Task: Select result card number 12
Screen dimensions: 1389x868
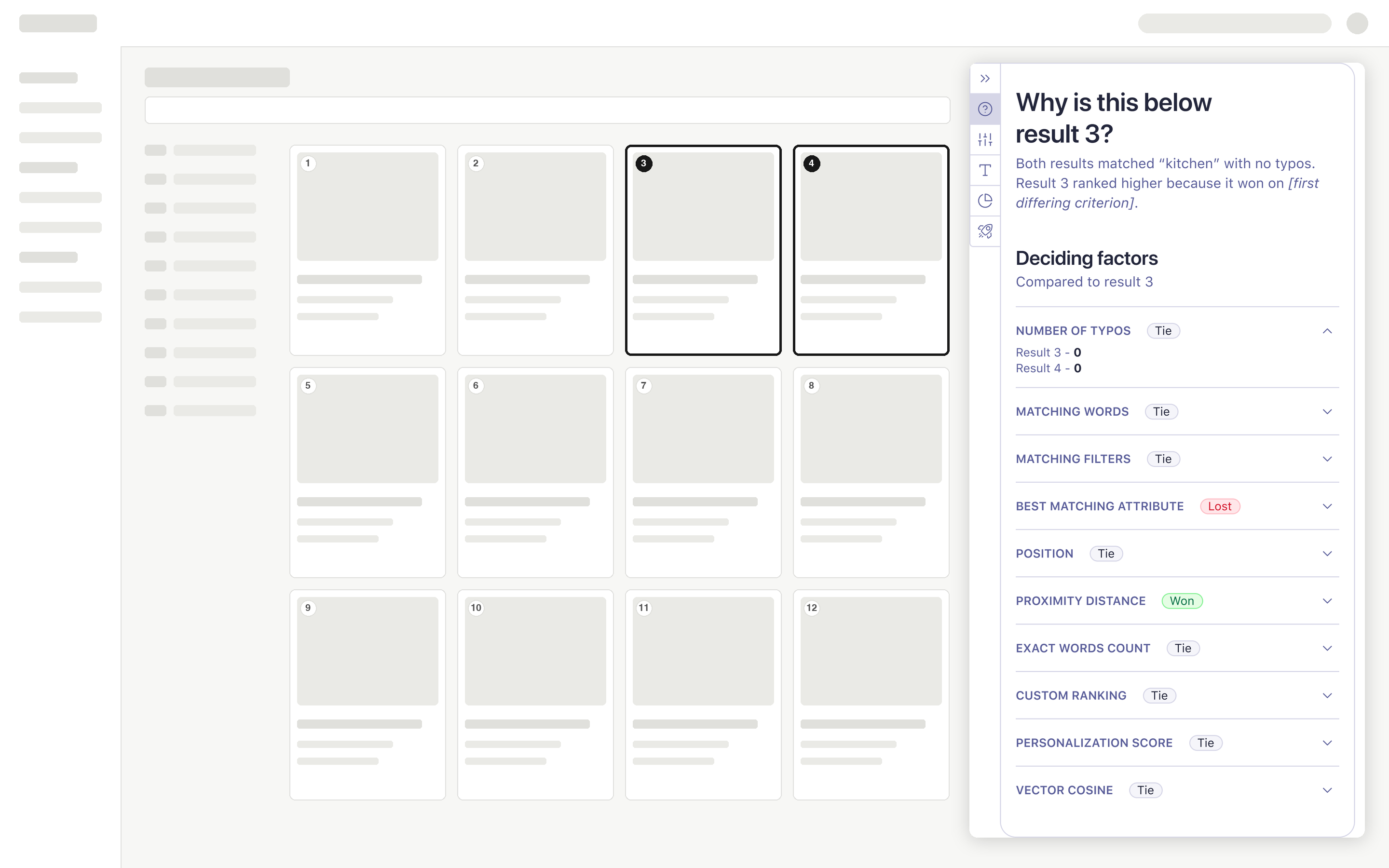Action: coord(871,694)
